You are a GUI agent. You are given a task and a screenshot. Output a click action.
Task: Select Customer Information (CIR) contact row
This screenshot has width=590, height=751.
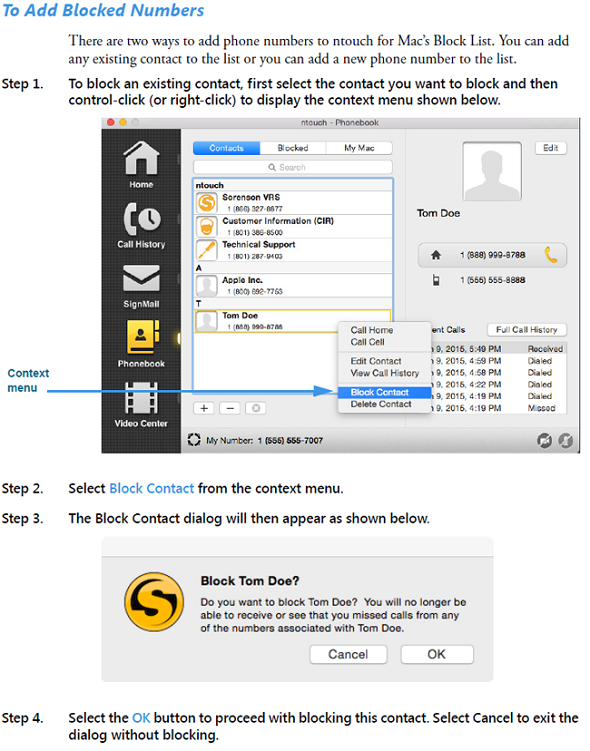pos(293,227)
